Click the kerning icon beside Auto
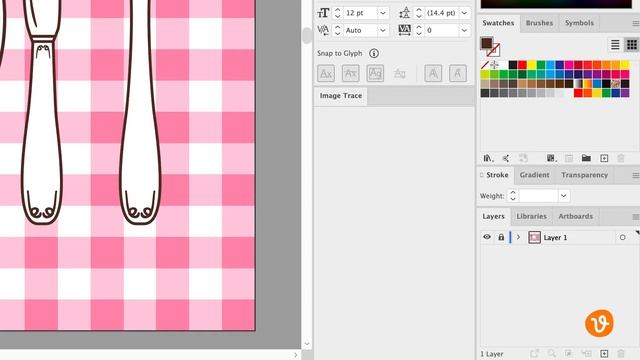This screenshot has width=640, height=360. pos(323,30)
